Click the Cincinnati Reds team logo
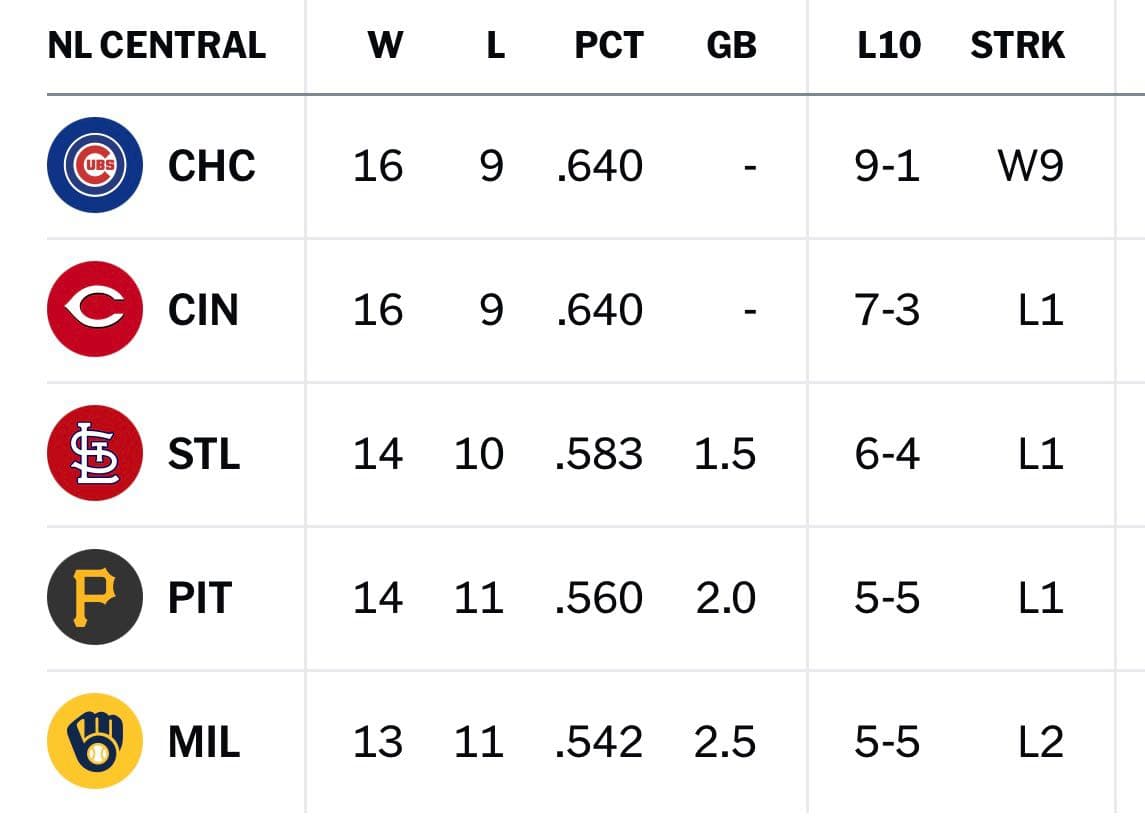Image resolution: width=1145 pixels, height=828 pixels. [95, 309]
